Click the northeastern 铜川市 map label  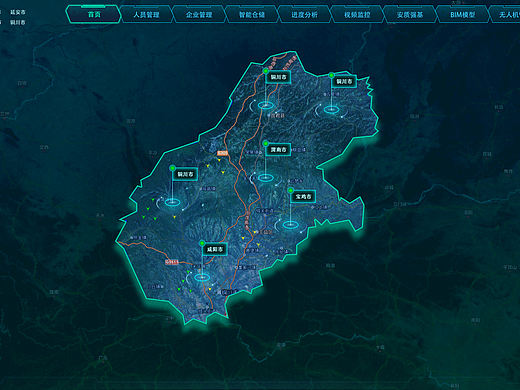tap(344, 81)
